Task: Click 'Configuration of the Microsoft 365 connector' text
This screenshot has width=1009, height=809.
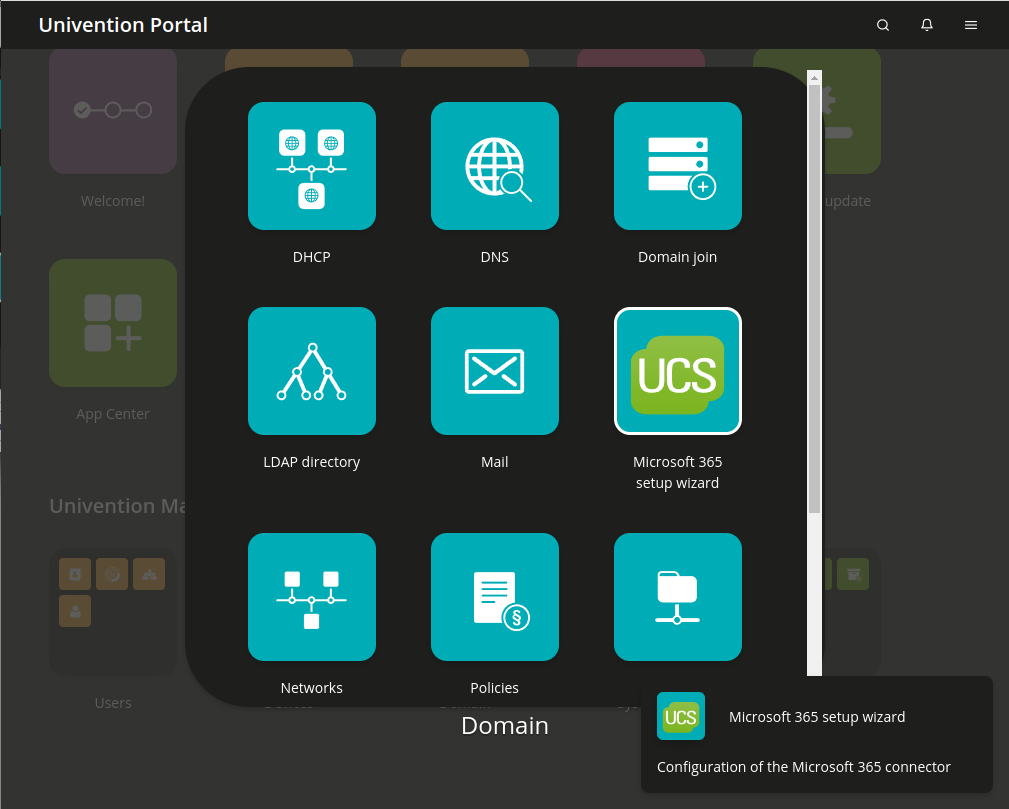Action: (x=804, y=767)
